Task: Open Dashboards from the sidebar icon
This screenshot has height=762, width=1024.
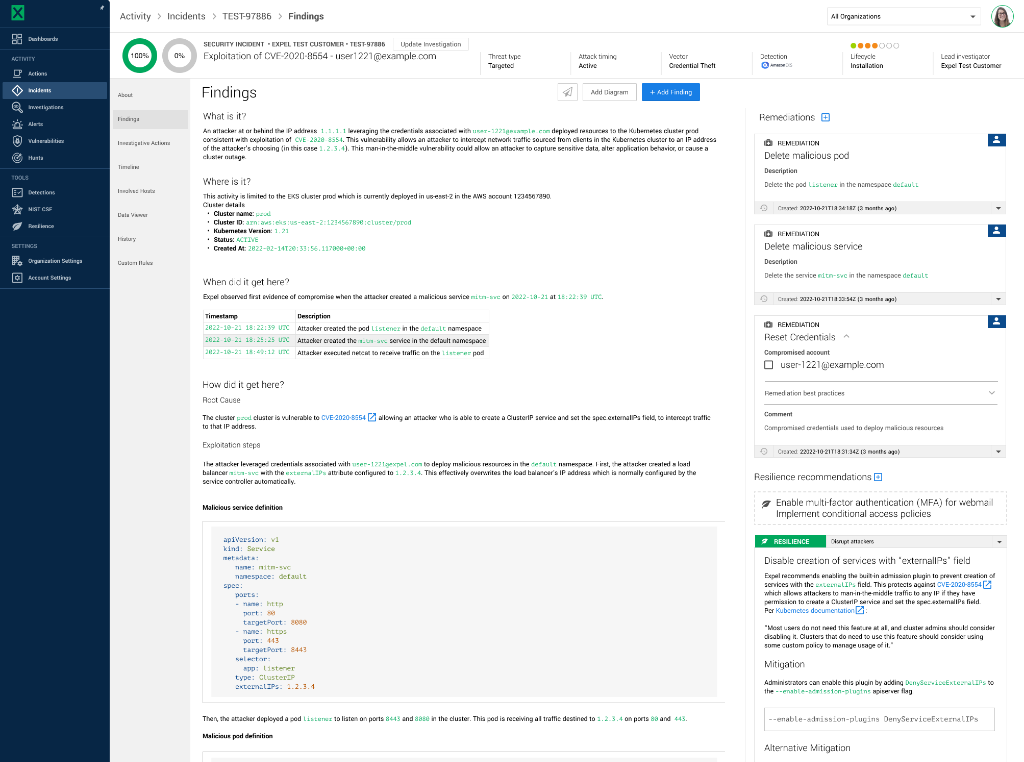Action: 17,39
